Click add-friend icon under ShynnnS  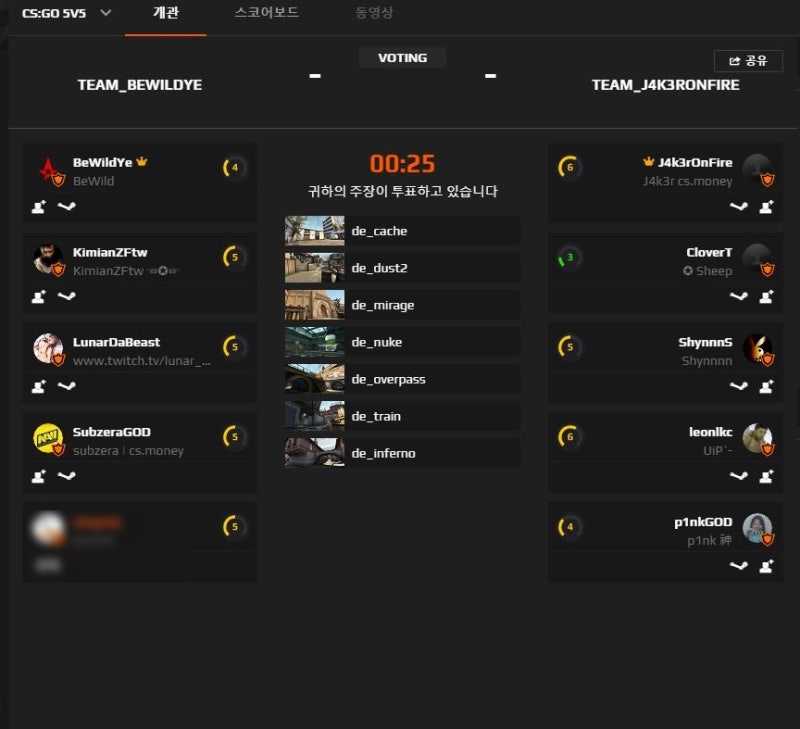[766, 387]
